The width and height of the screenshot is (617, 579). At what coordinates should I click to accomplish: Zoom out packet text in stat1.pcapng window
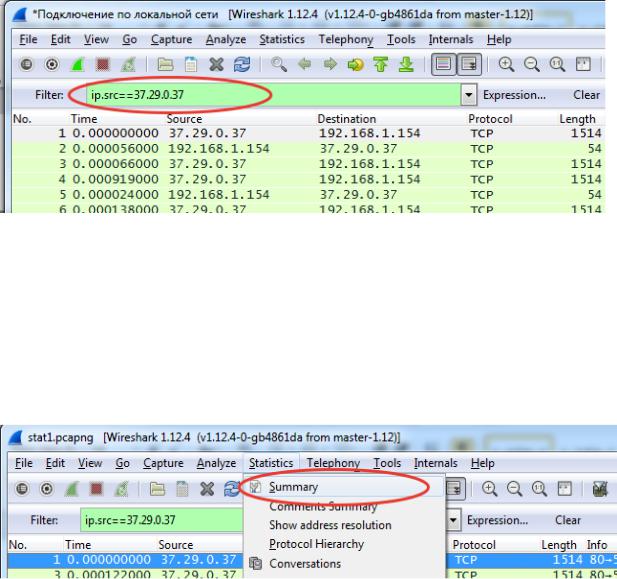[514, 489]
